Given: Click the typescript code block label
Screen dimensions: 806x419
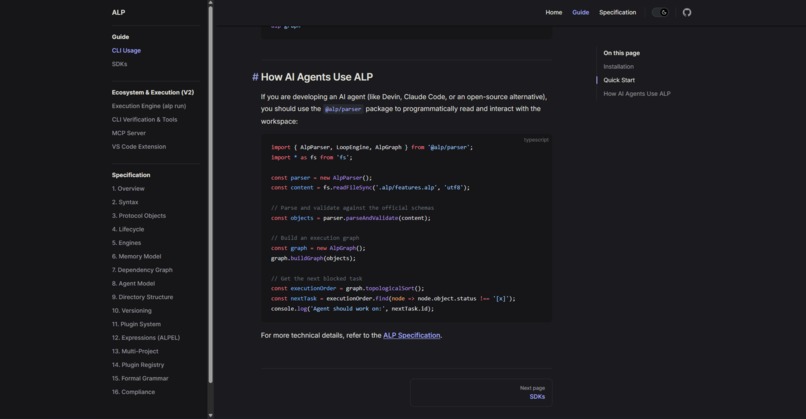Looking at the screenshot, I should click(x=536, y=140).
